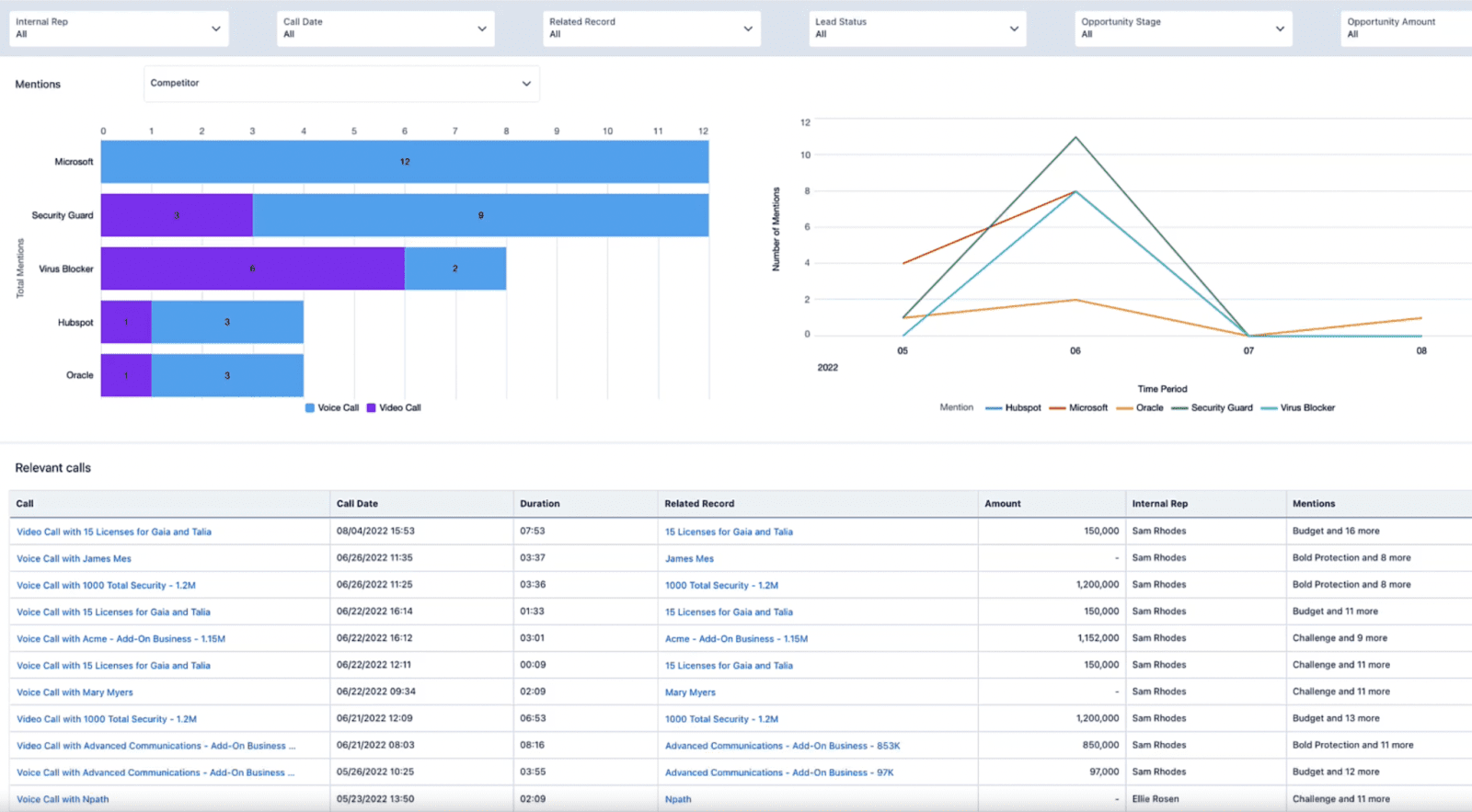Select the Microsoft bar showing 12 mentions
The height and width of the screenshot is (812, 1472).
click(405, 162)
